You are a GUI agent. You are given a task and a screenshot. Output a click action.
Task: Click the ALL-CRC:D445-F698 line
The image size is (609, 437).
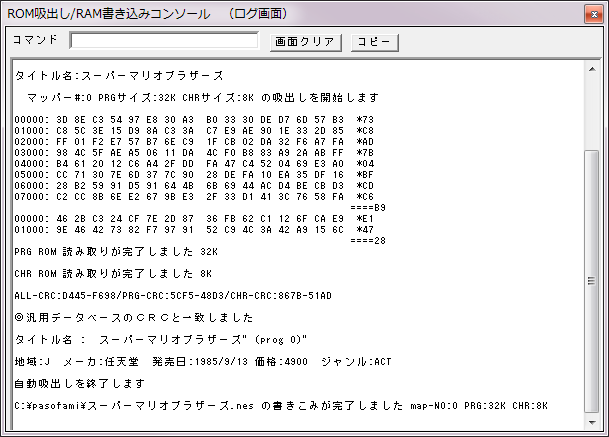coord(173,296)
